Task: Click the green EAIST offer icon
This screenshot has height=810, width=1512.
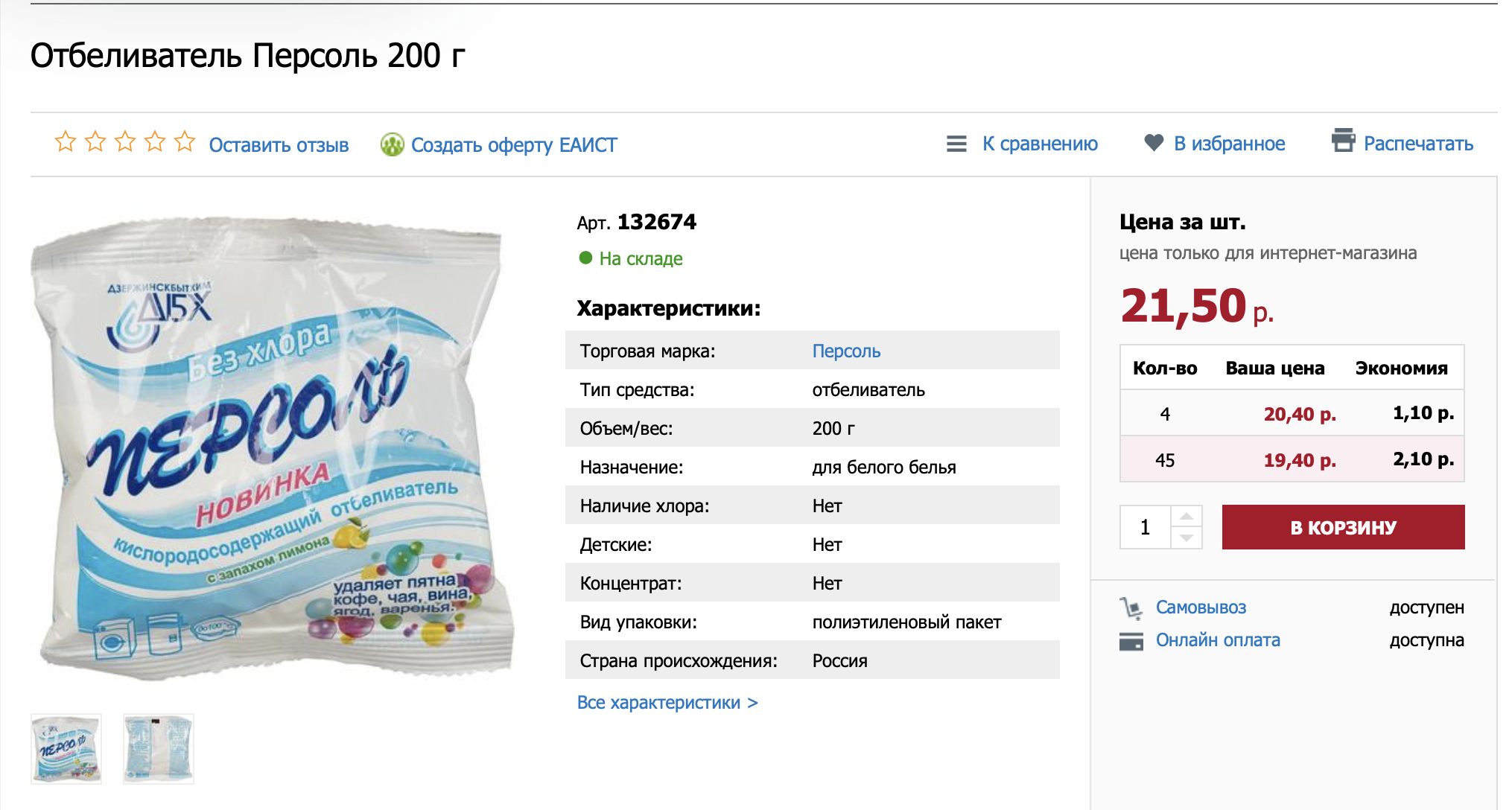Action: coord(392,144)
